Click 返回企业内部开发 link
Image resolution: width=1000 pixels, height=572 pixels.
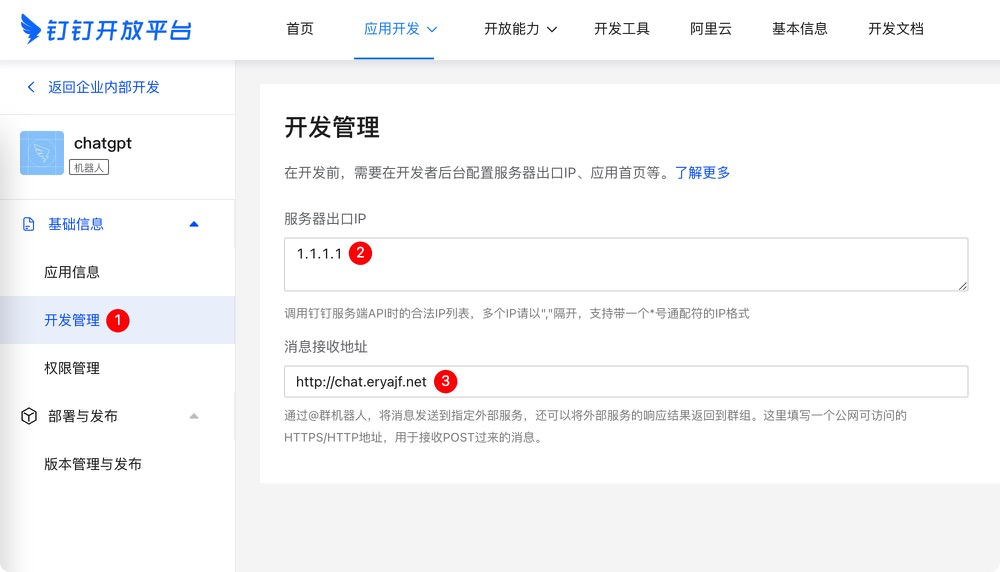pos(104,87)
